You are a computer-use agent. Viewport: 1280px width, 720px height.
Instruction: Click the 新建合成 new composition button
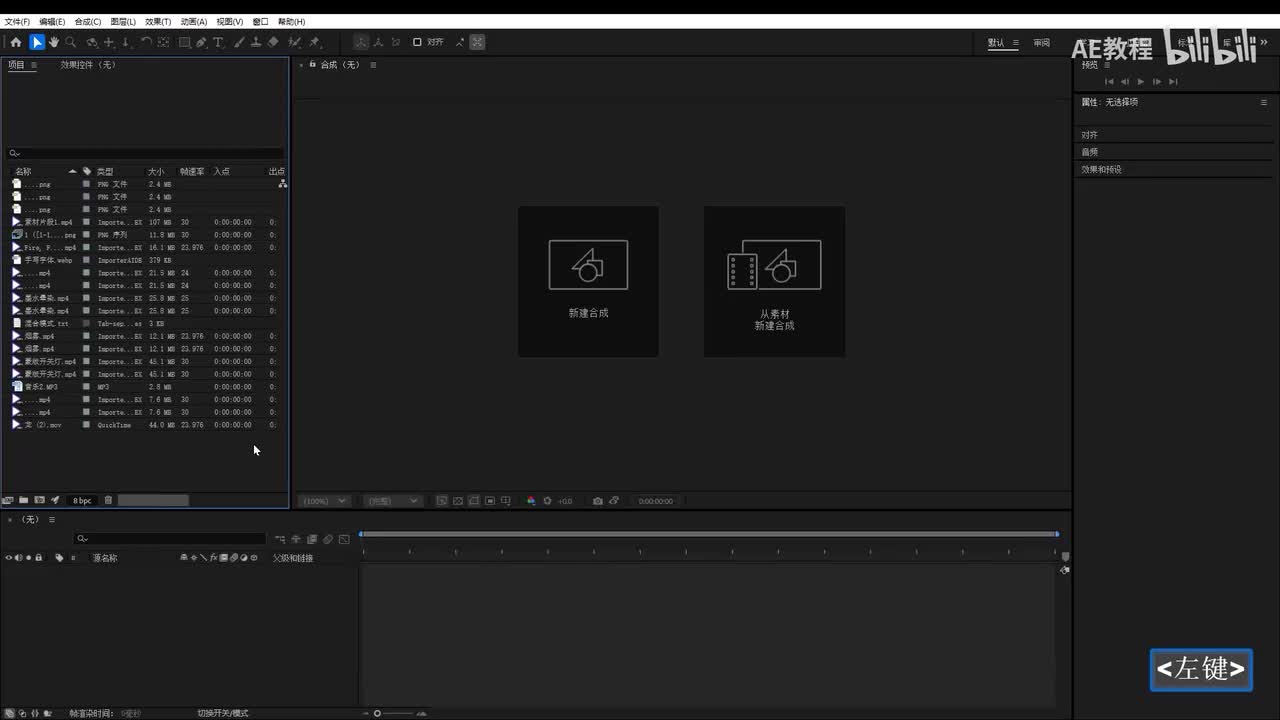[588, 281]
